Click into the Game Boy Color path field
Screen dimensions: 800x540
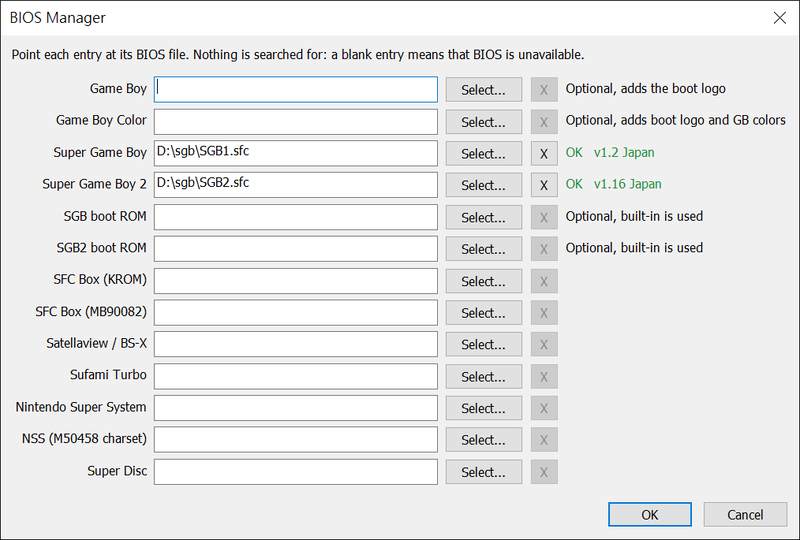296,121
